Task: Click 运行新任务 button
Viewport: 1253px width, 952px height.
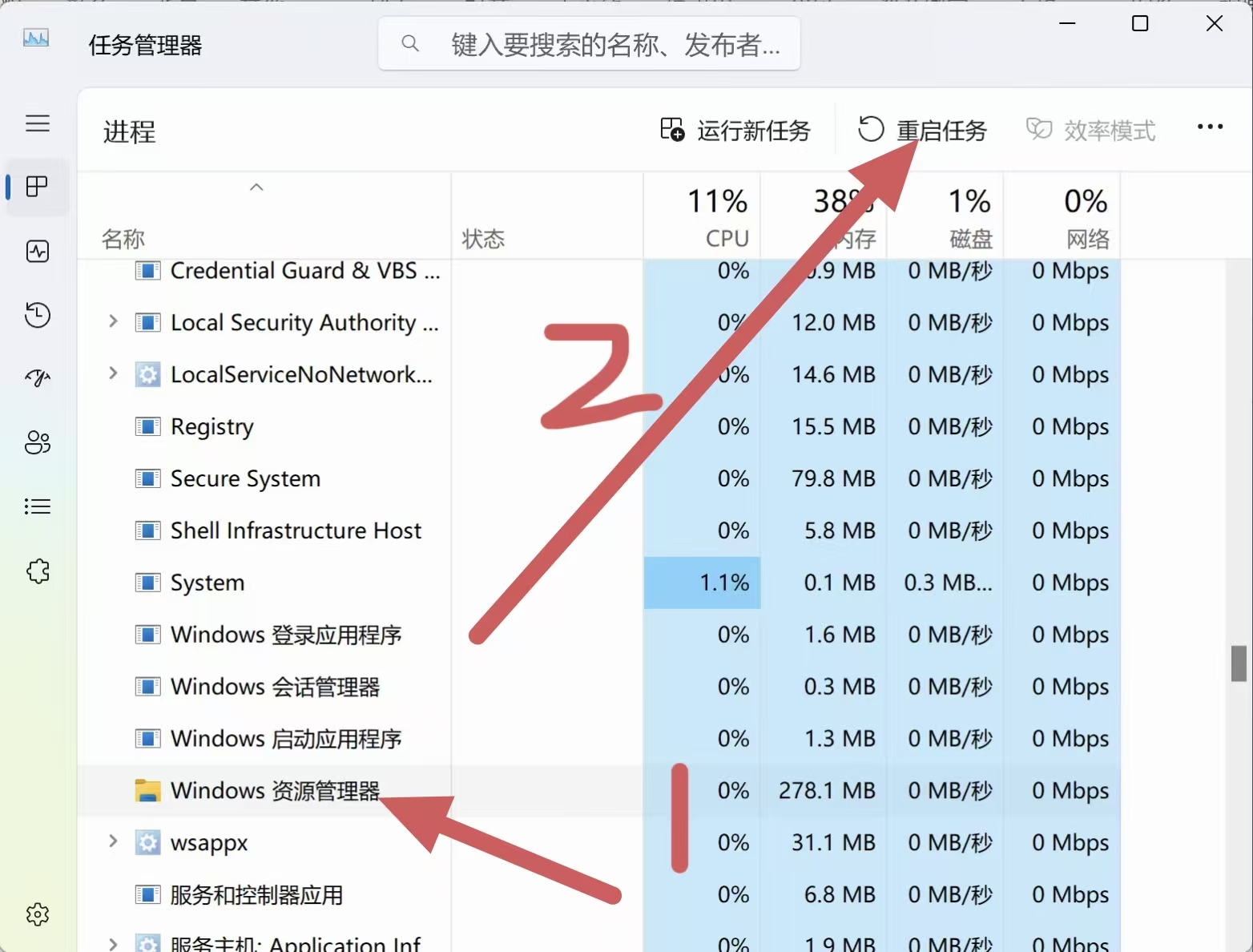Action: tap(735, 130)
